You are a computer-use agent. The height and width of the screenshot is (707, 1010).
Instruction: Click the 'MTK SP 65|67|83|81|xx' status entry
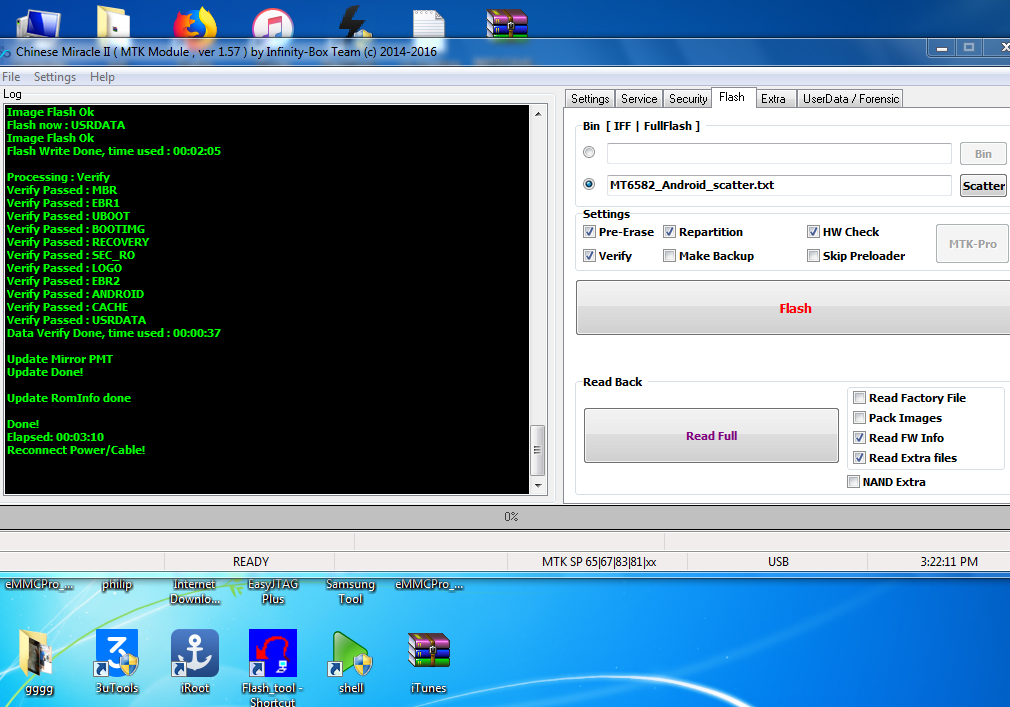pyautogui.click(x=598, y=561)
